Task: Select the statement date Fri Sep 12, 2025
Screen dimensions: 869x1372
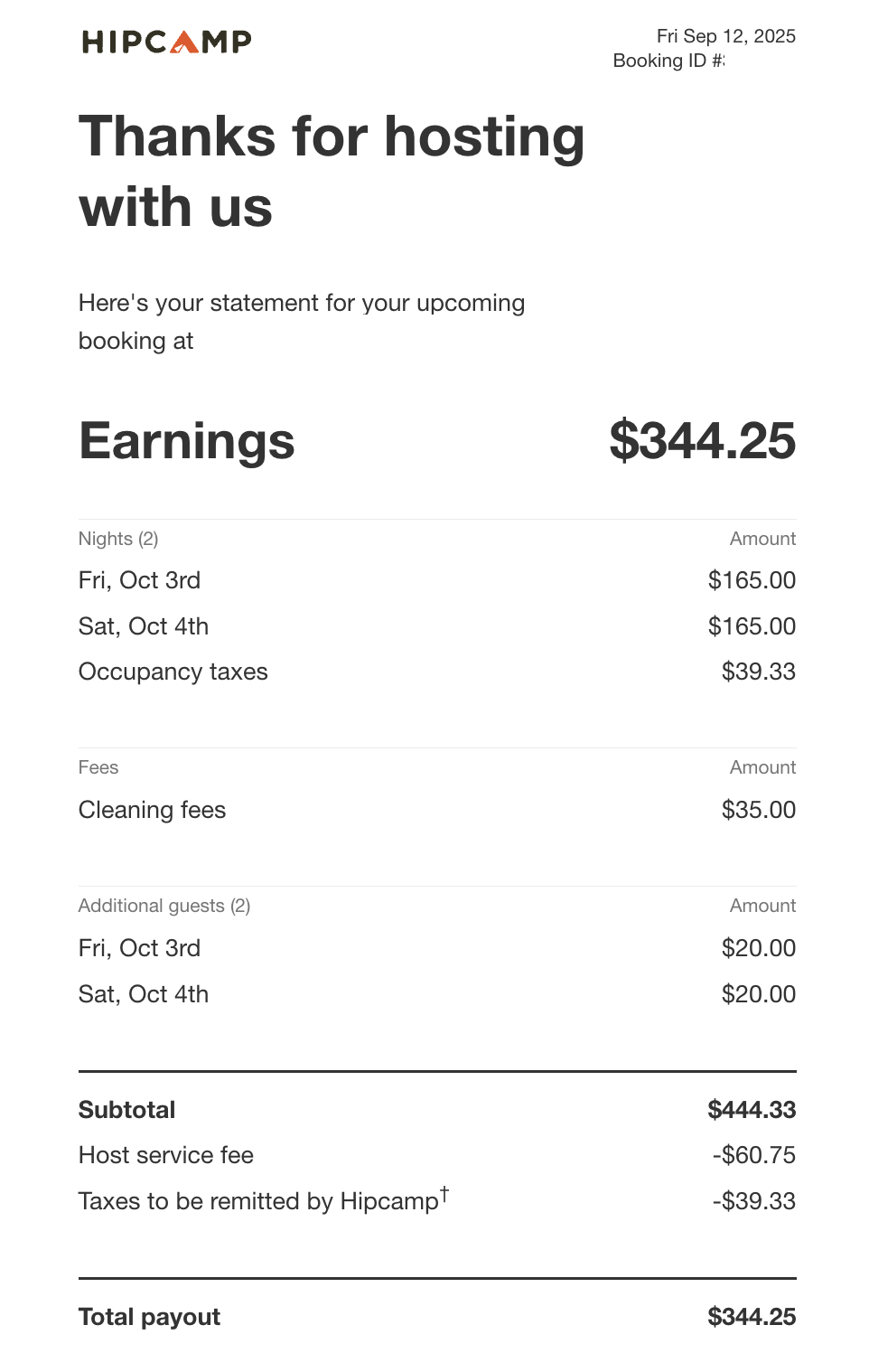Action: pos(725,36)
